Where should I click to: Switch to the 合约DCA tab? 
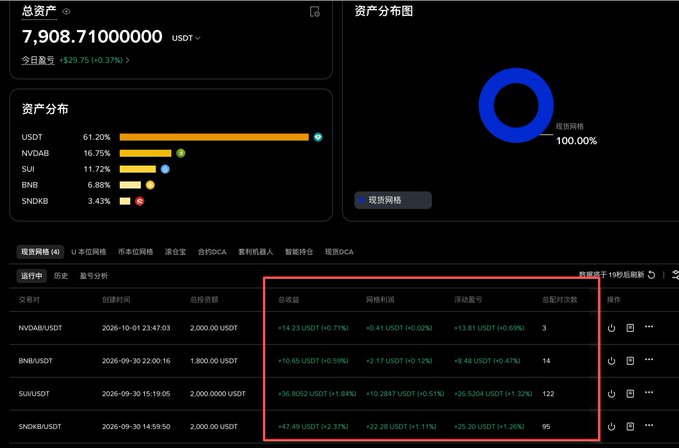click(x=212, y=252)
